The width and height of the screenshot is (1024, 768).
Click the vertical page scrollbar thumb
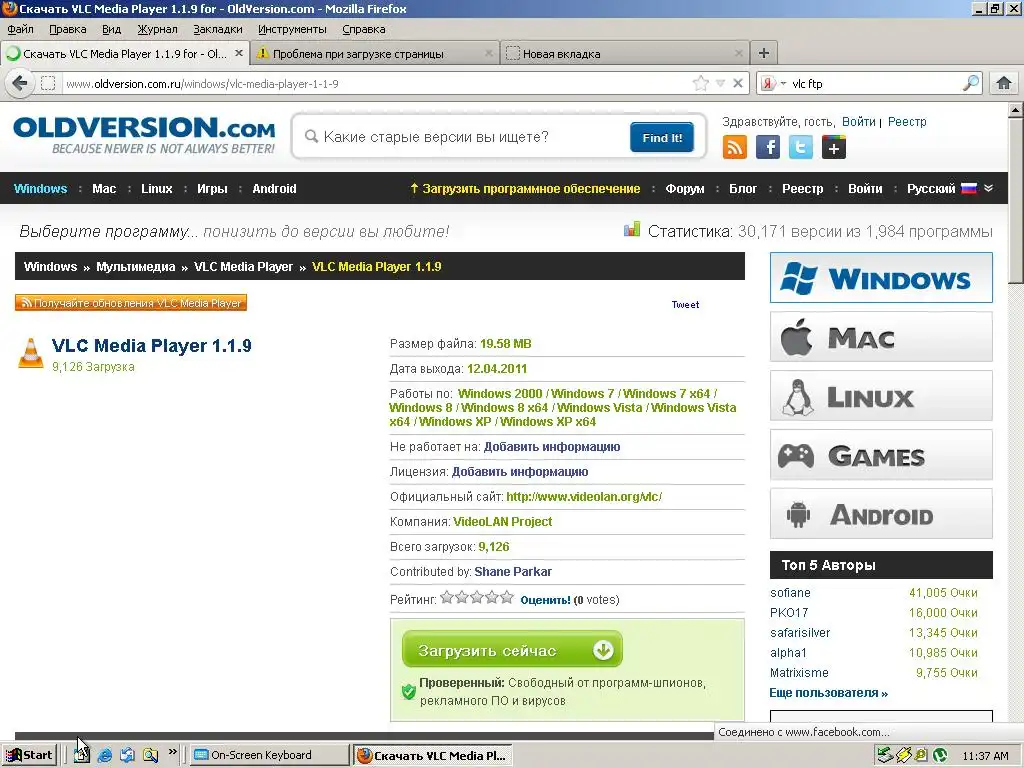[x=1016, y=200]
